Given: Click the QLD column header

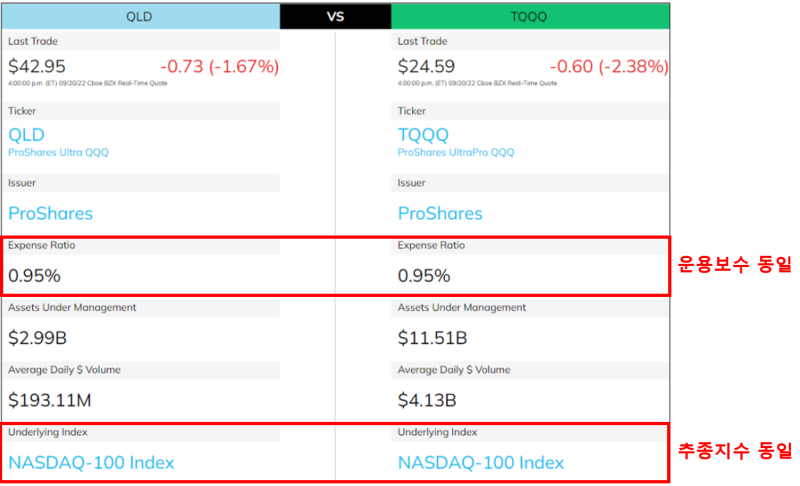Looking at the screenshot, I should (140, 16).
